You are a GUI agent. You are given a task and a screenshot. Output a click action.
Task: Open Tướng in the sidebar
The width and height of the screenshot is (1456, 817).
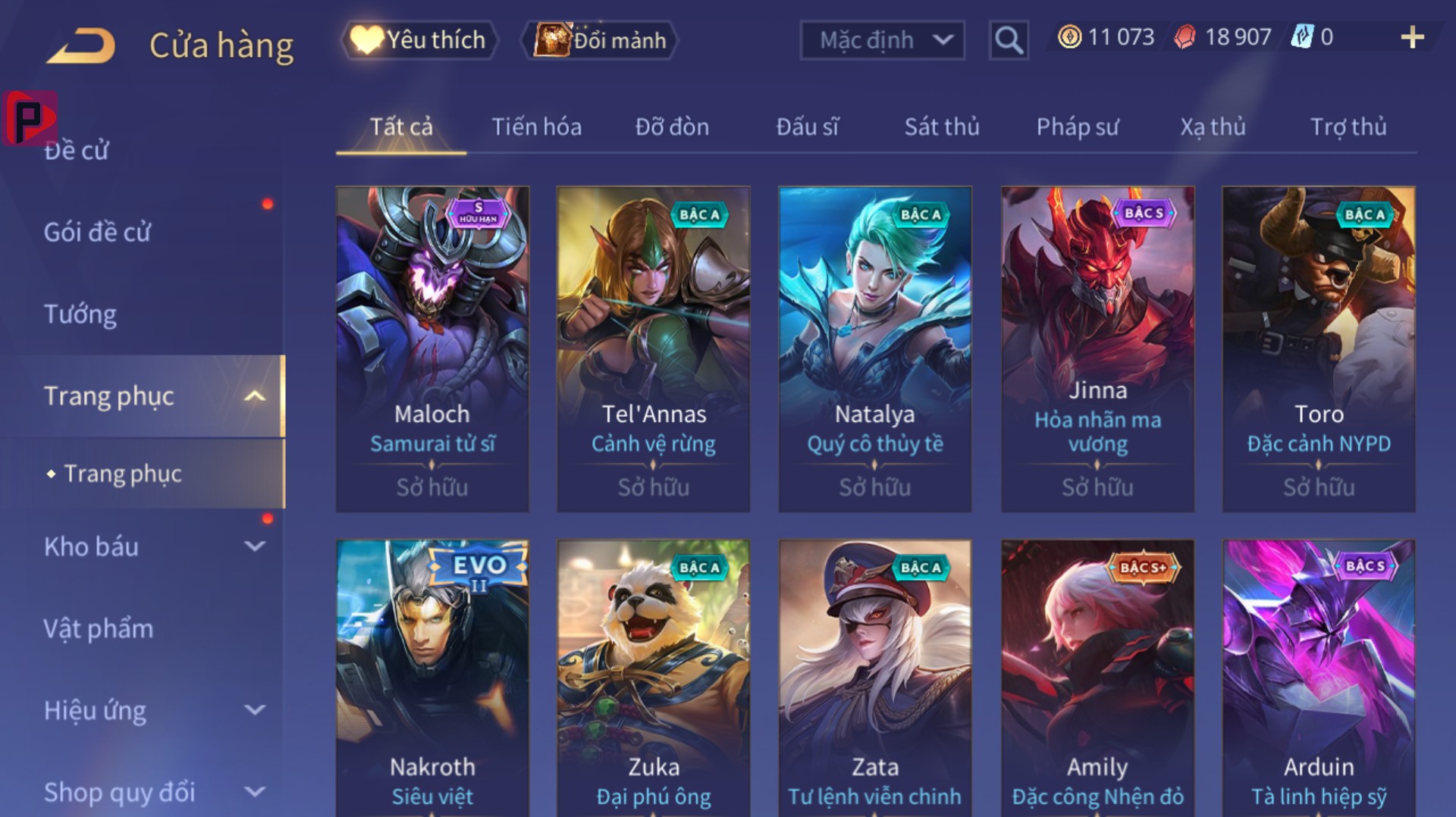point(80,314)
